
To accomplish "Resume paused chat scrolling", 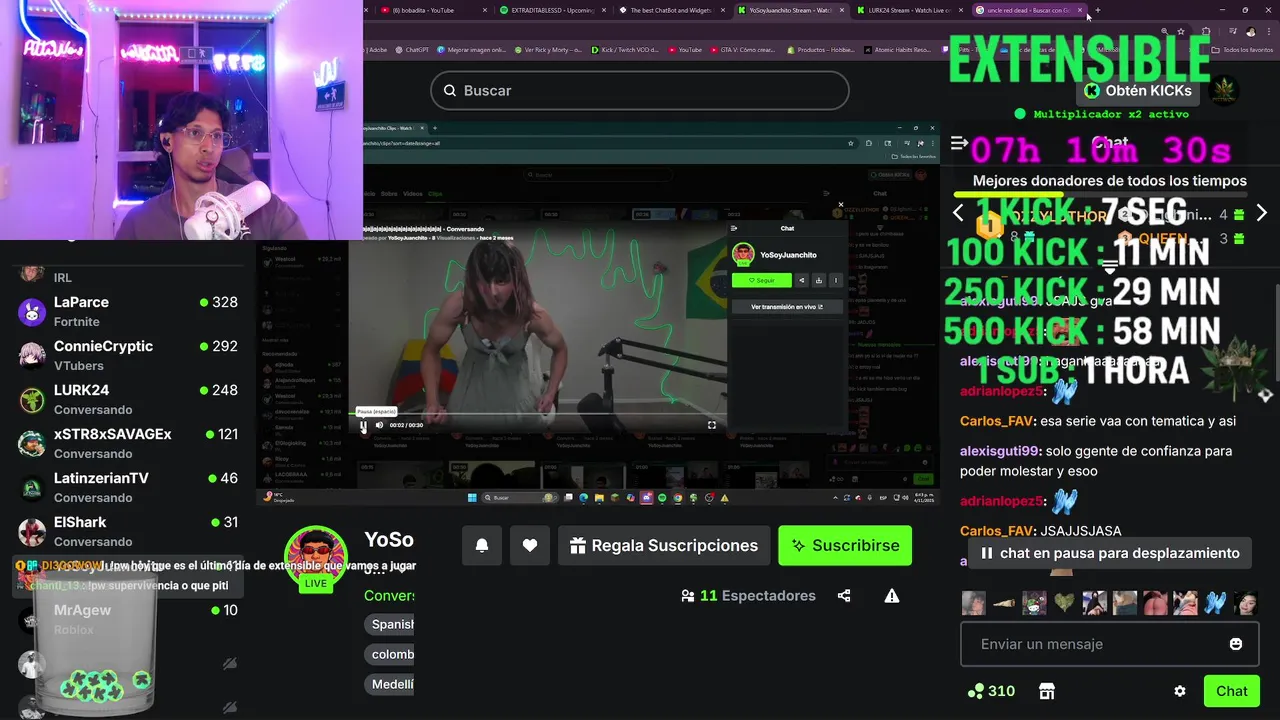I will point(1109,553).
